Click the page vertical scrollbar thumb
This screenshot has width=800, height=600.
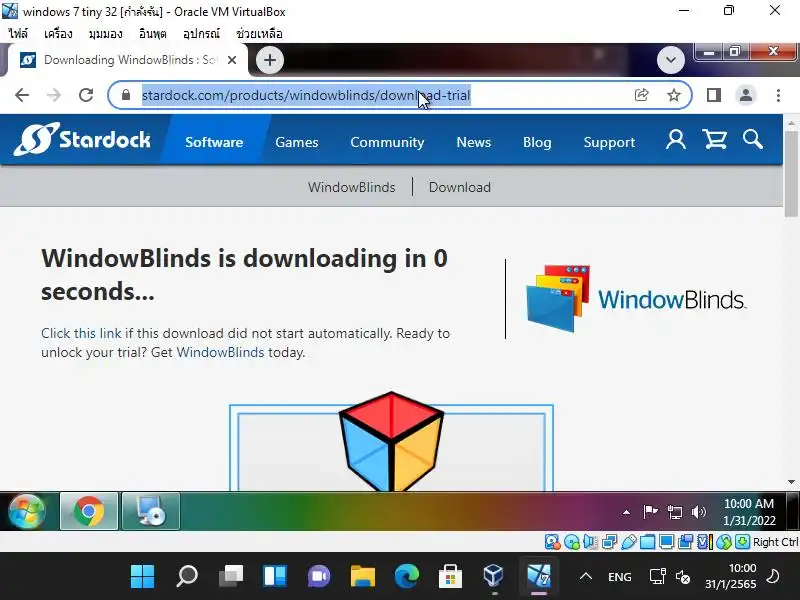pos(791,173)
